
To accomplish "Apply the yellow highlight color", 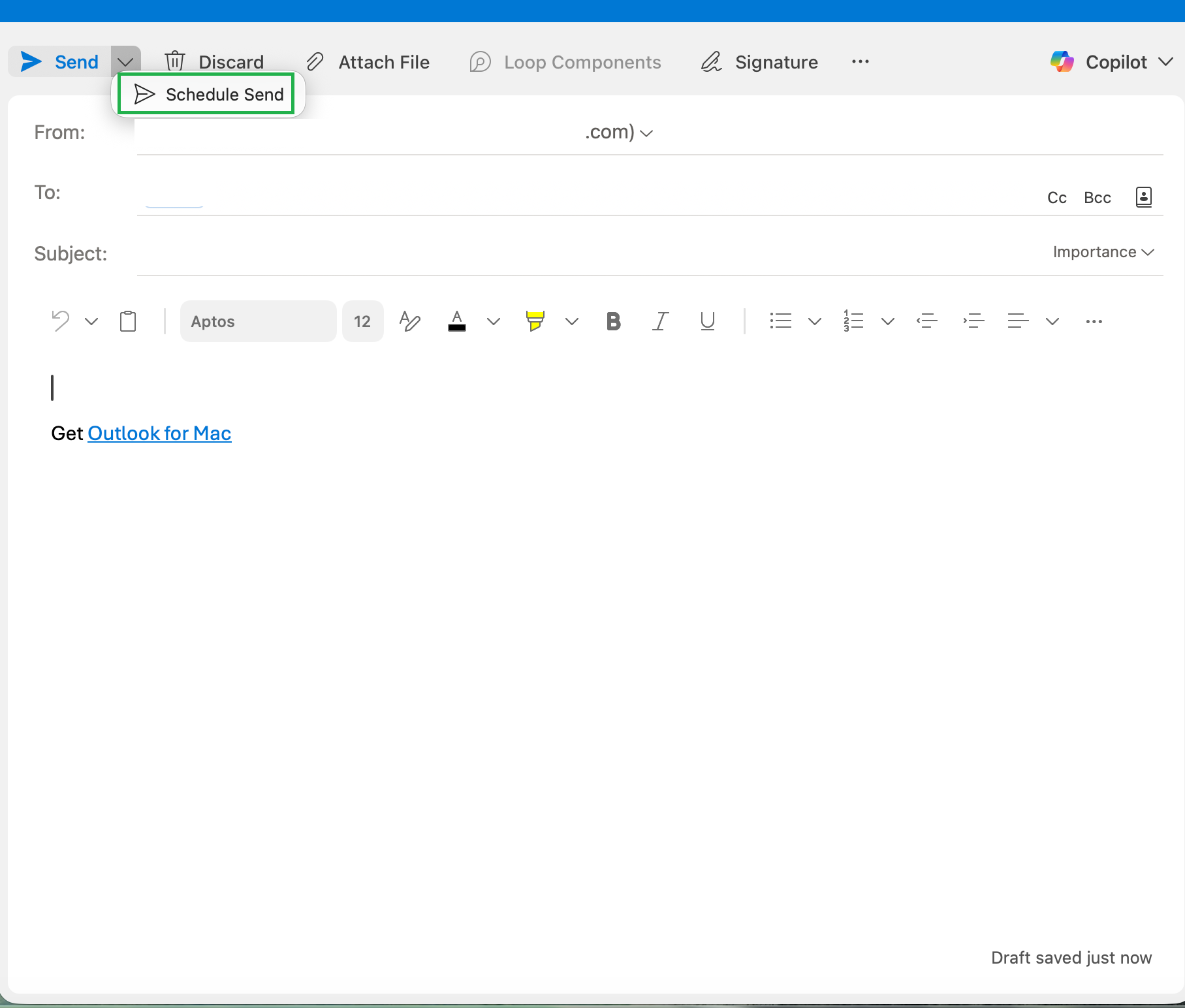I will point(535,321).
